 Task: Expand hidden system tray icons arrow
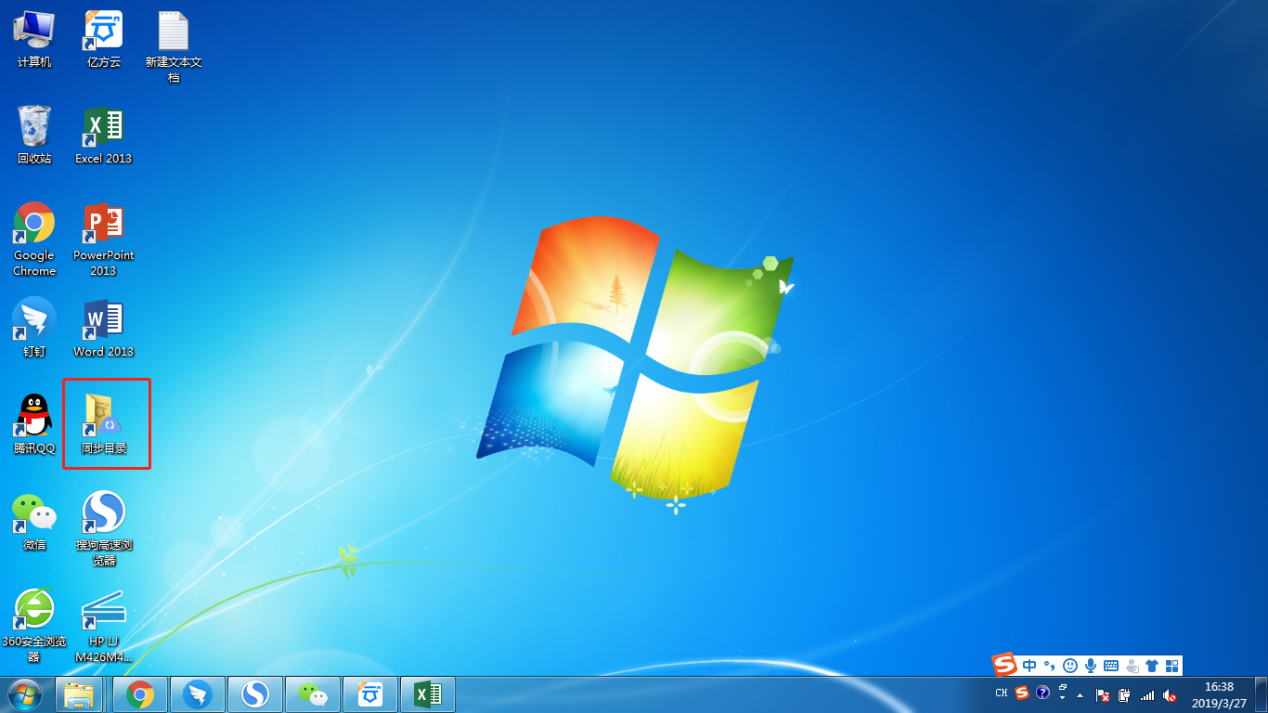[x=1080, y=695]
